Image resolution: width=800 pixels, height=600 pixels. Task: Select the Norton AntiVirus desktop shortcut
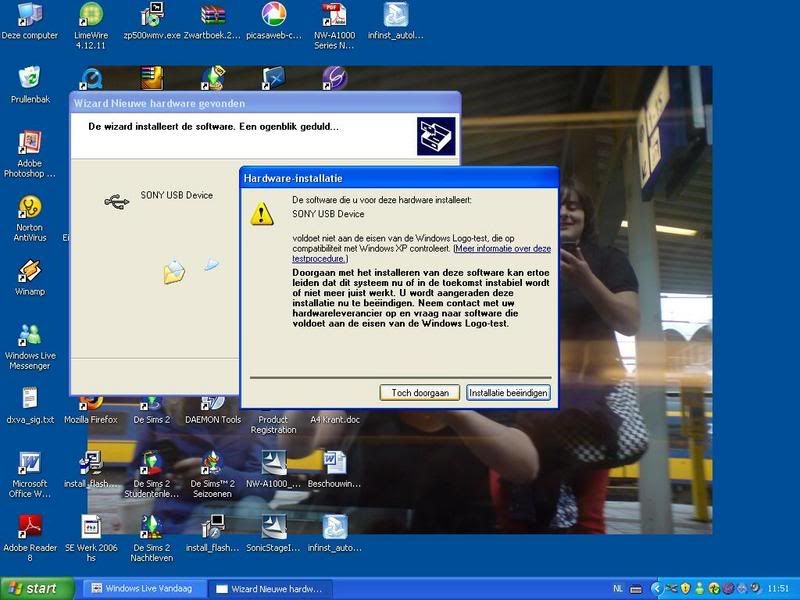click(30, 218)
